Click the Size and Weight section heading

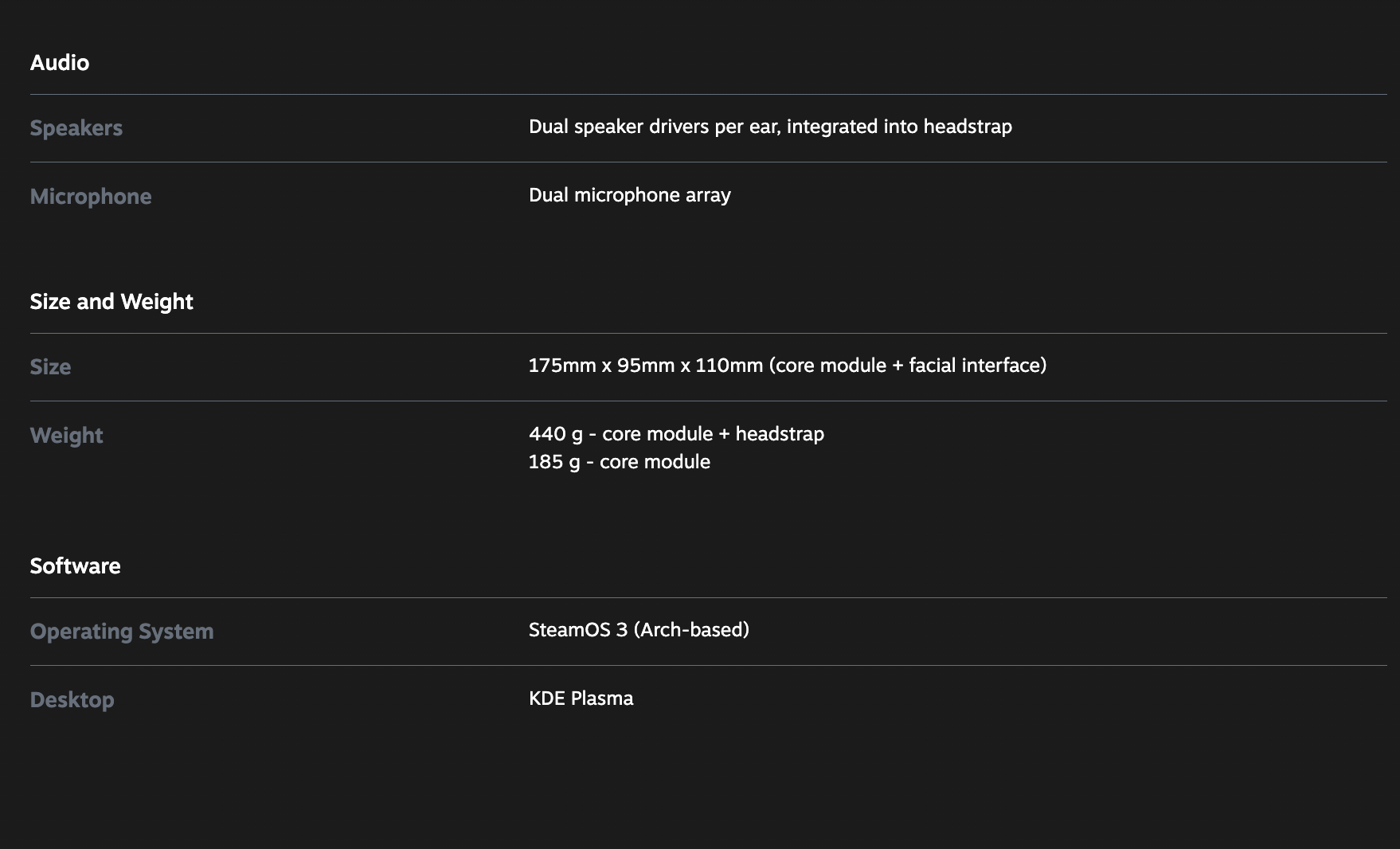pos(111,302)
